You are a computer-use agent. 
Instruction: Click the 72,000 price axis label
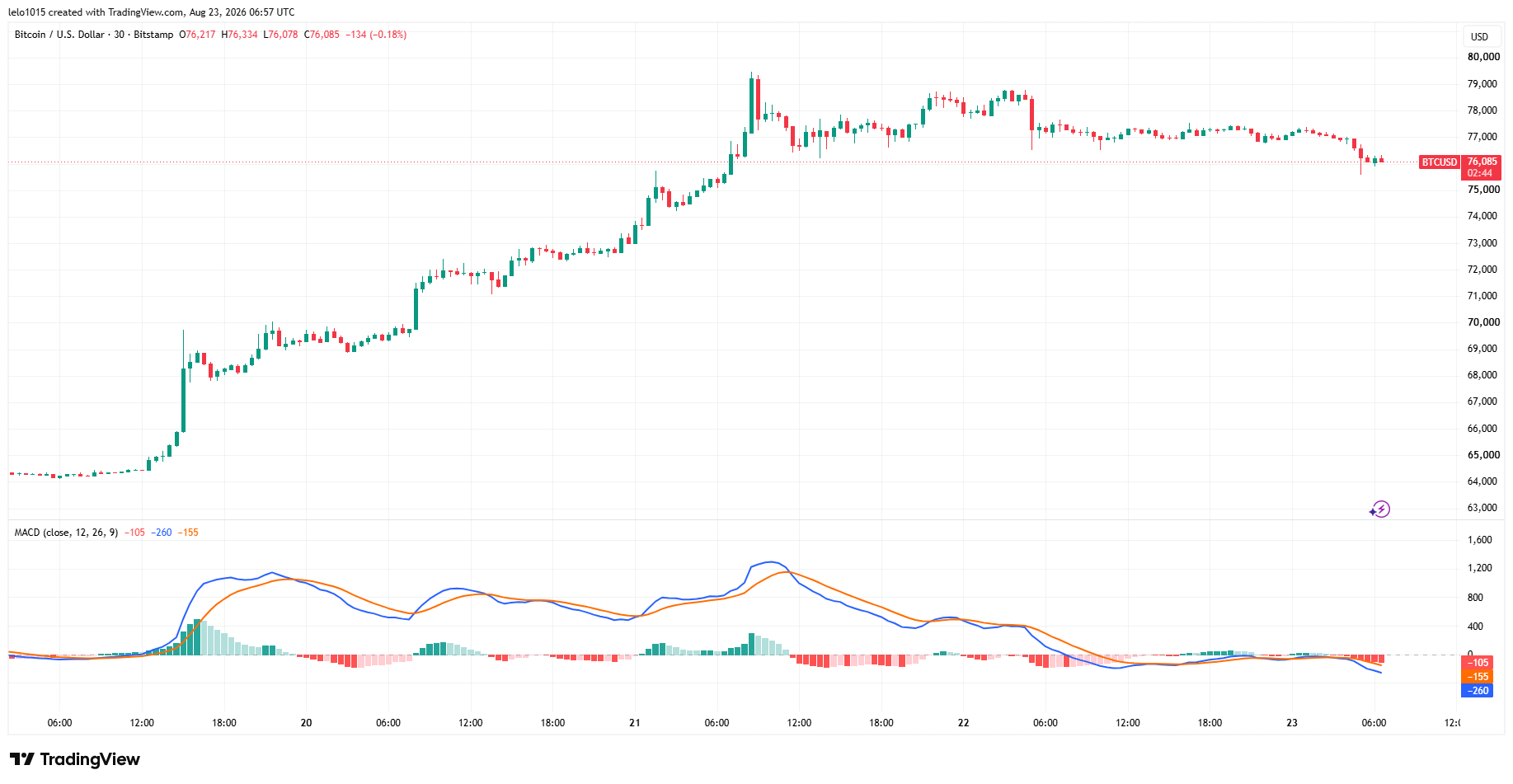coord(1483,270)
